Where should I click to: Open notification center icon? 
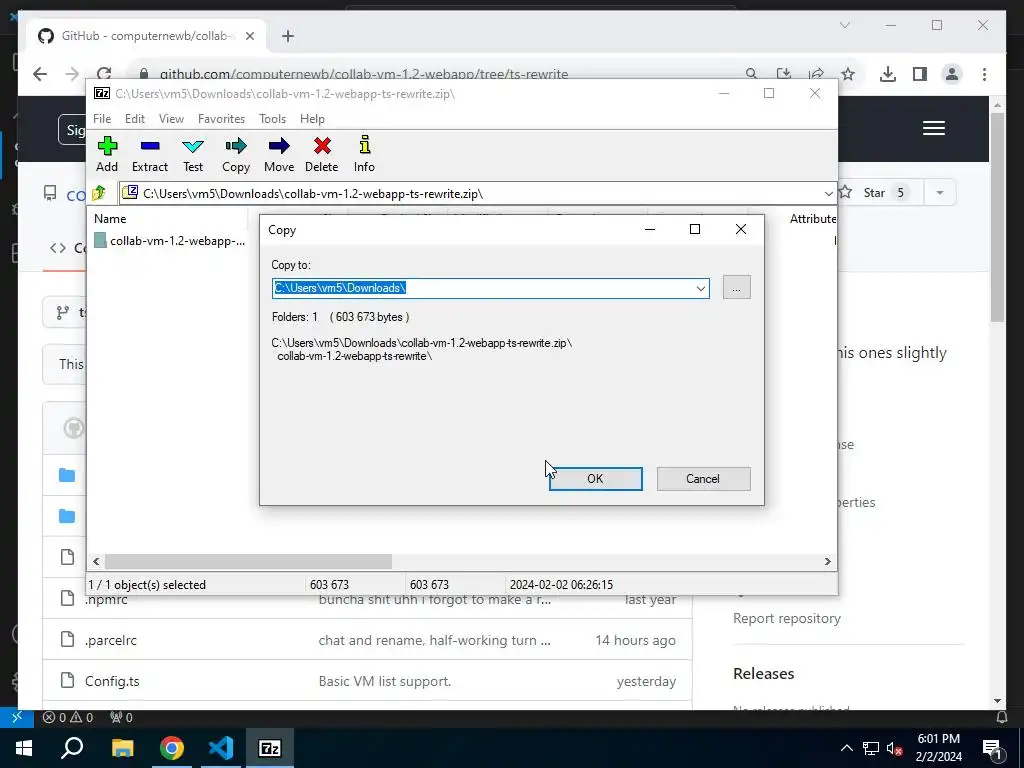(x=992, y=748)
